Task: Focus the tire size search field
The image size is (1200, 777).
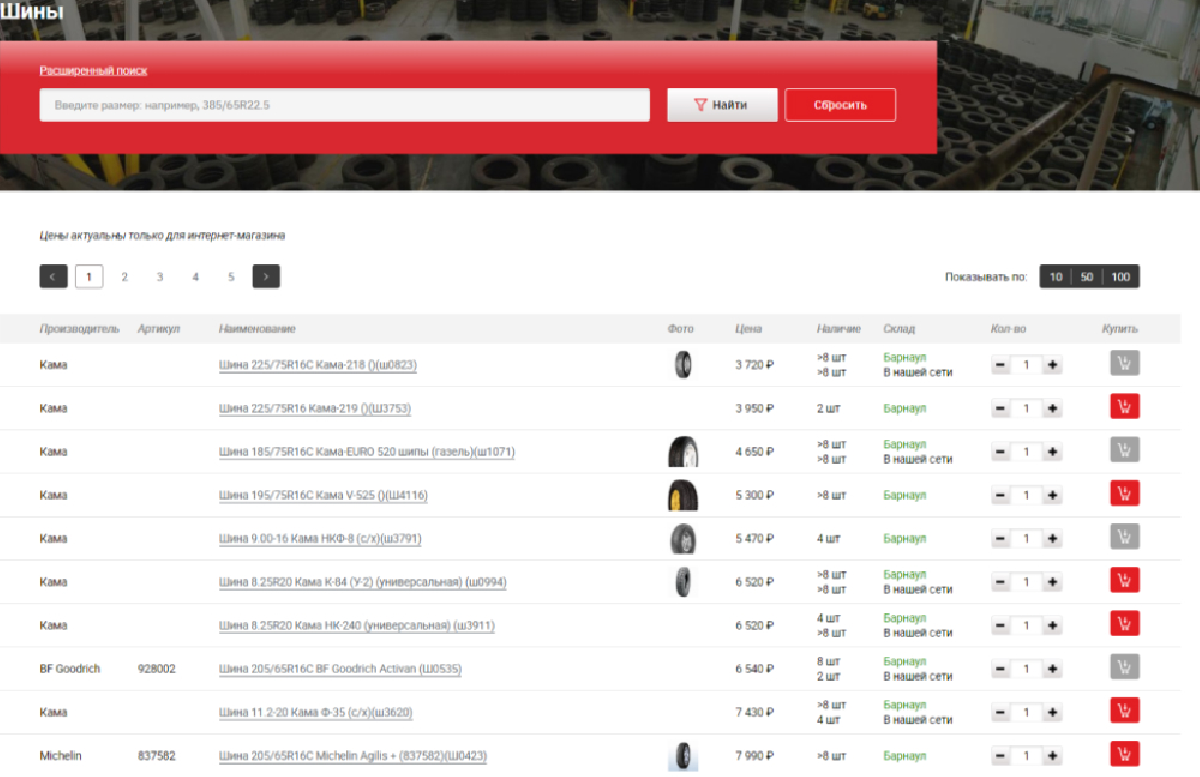Action: point(345,105)
